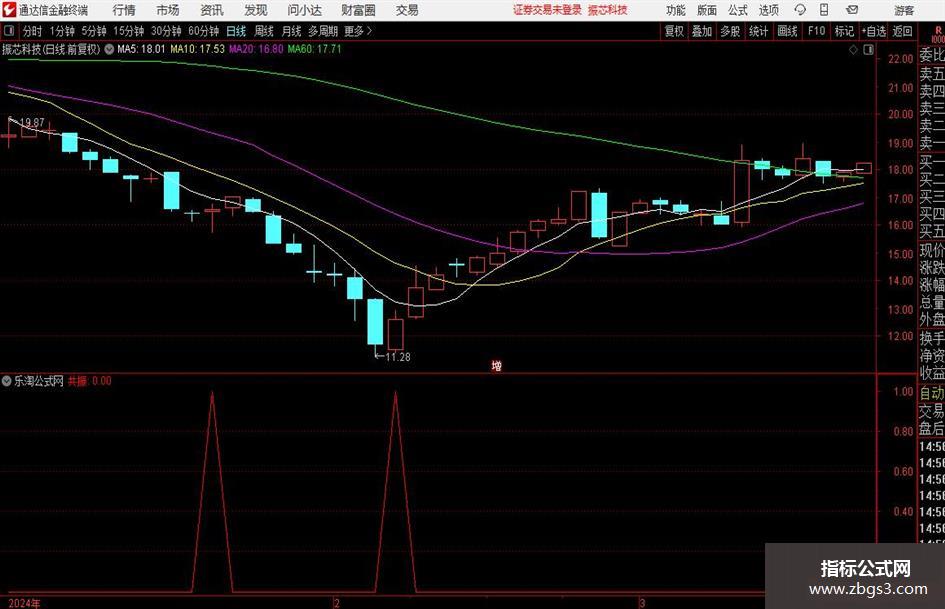The width and height of the screenshot is (945, 609).
Task: Click the TDX logo icon in title bar
Action: click(x=9, y=10)
